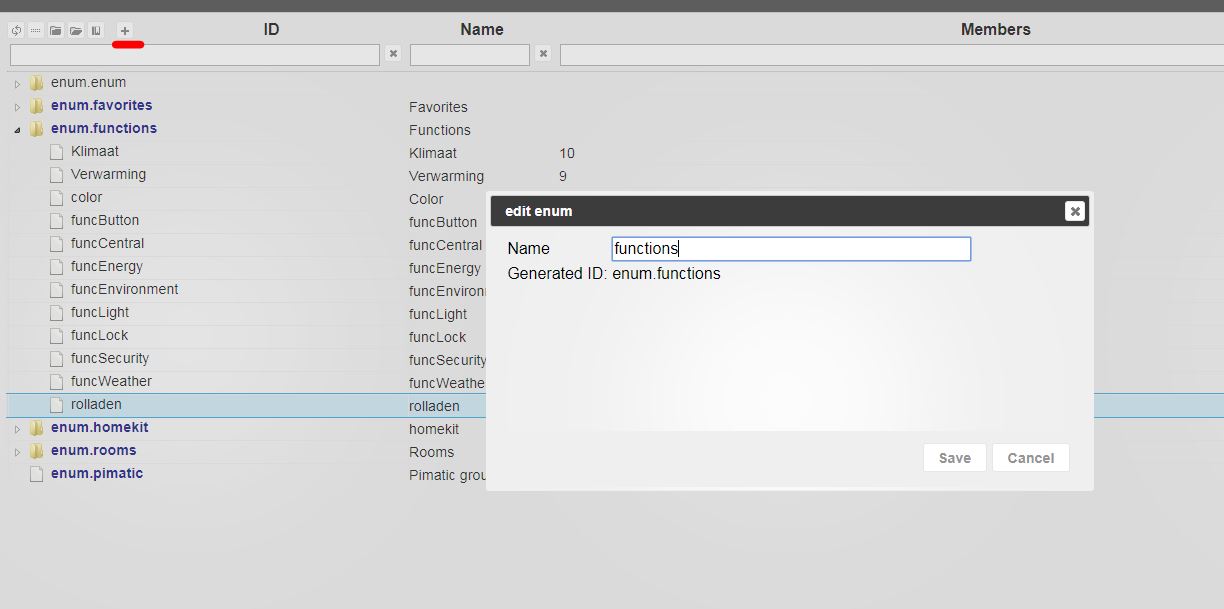
Task: Select the enum.homekit tree row
Action: tap(100, 428)
